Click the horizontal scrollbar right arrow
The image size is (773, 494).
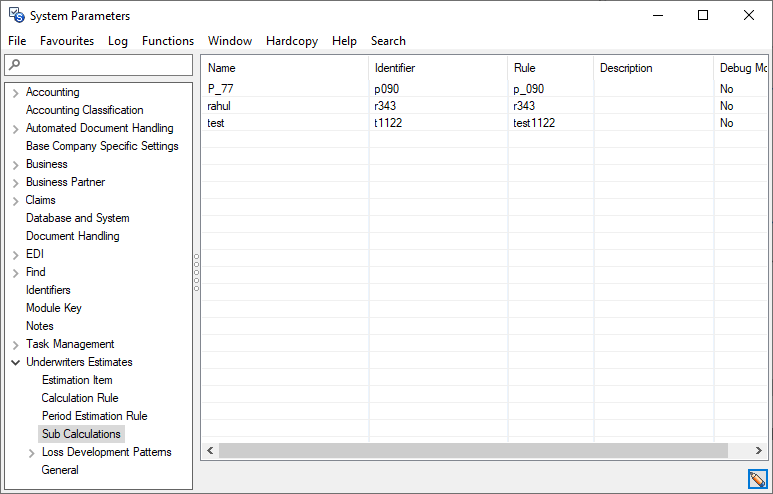[762, 451]
